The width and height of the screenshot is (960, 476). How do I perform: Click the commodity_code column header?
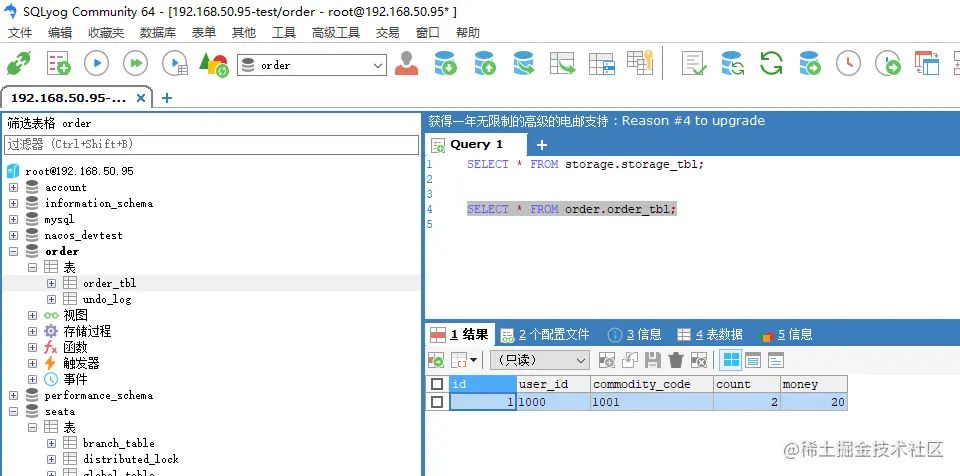tap(651, 384)
